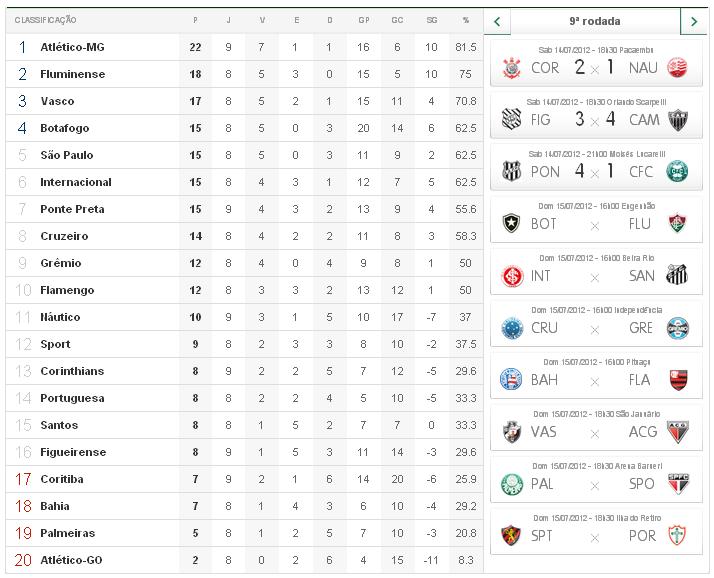Open Atlético-MG team in standings
Viewport: 714px width, 578px height.
[72, 47]
